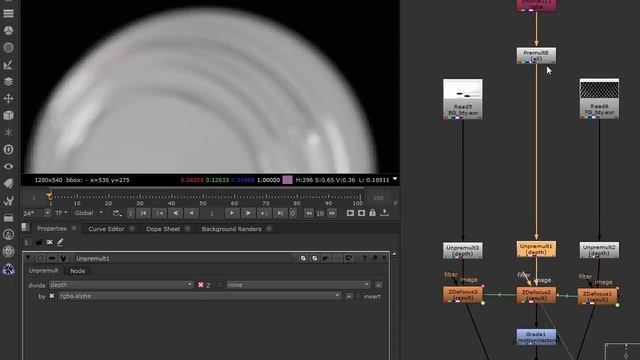Click the capture/export icon in playback bar
640x360 pixels.
tap(384, 213)
